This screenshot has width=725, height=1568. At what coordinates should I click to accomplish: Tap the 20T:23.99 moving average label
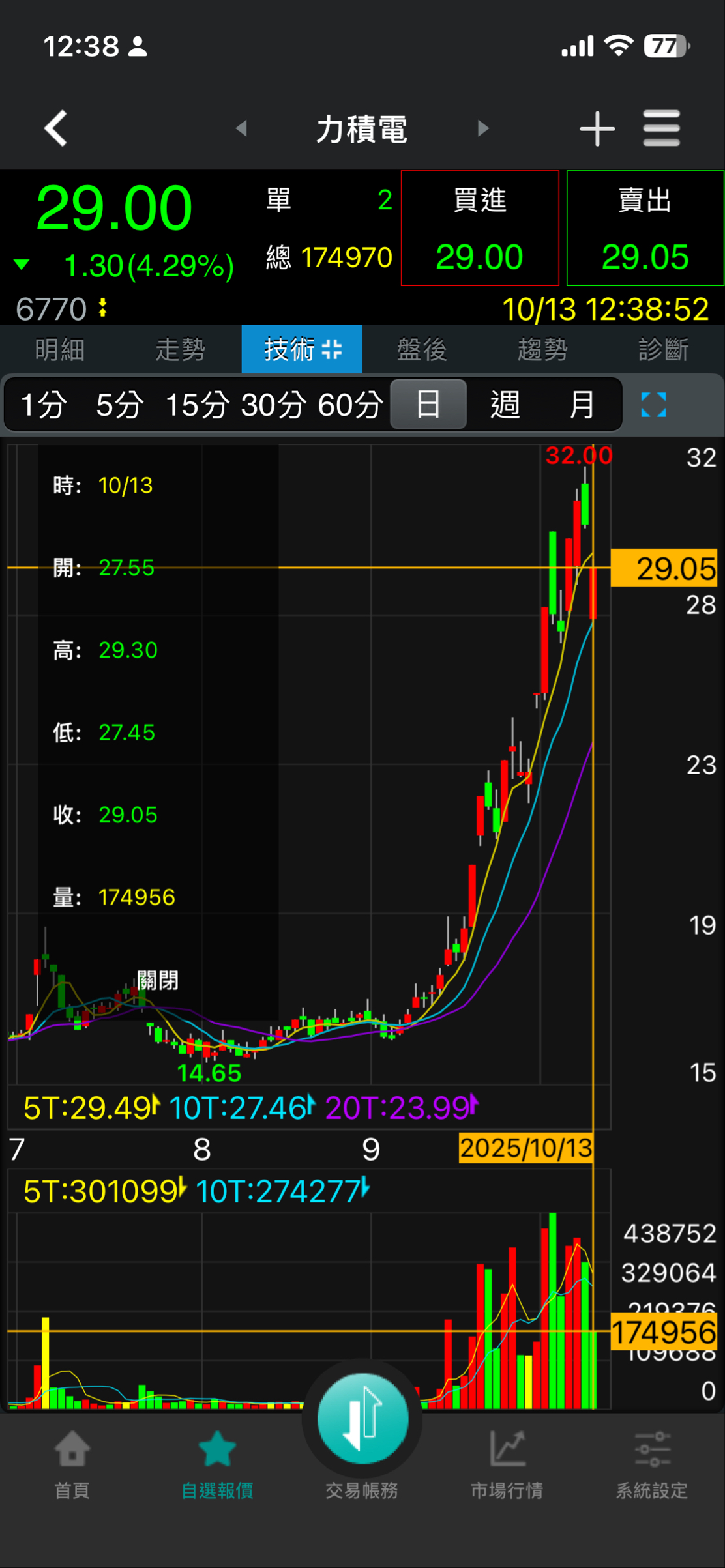[397, 1107]
